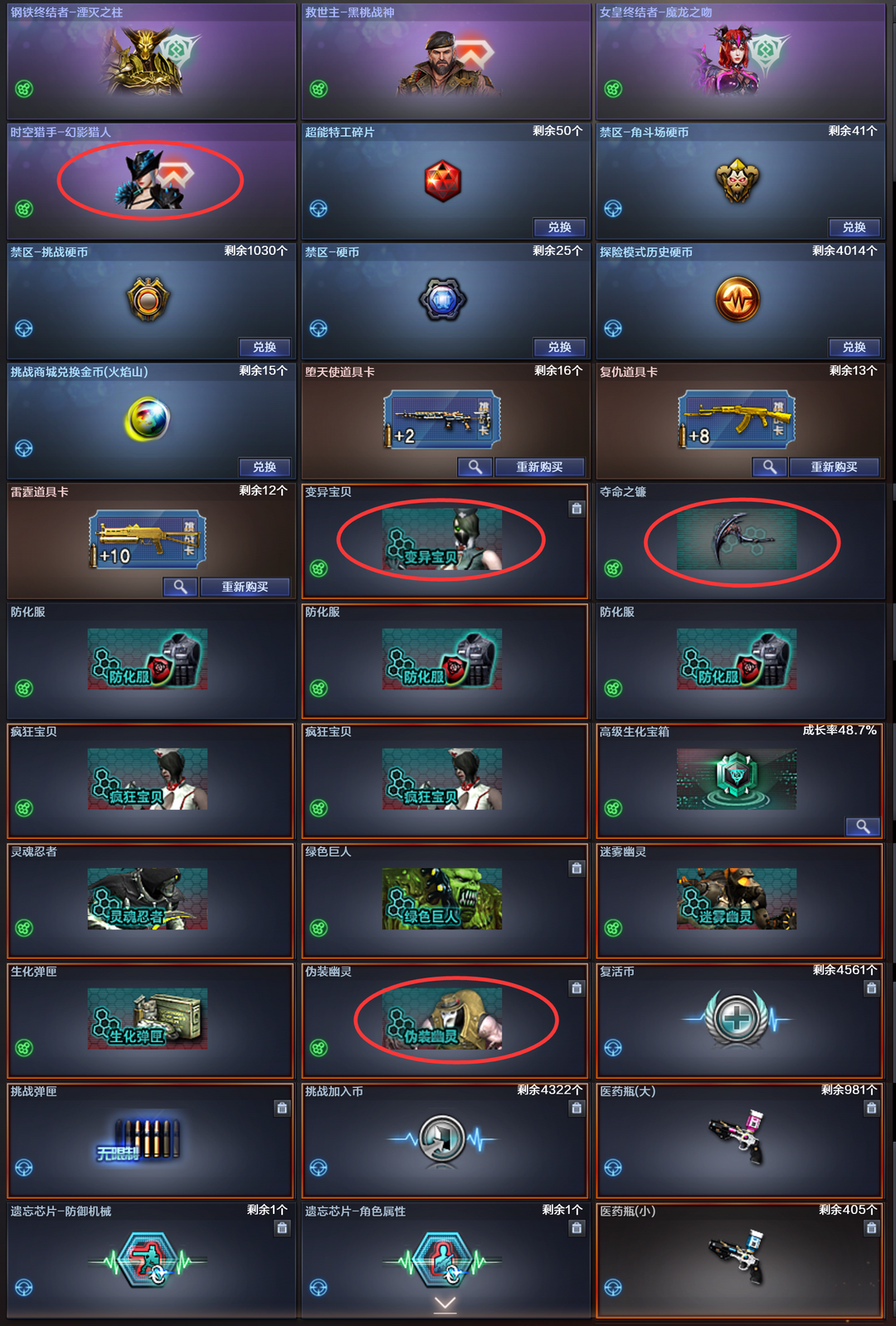The image size is (896, 1326).
Task: Expand list with bottom chevron arrow
Action: (446, 1305)
